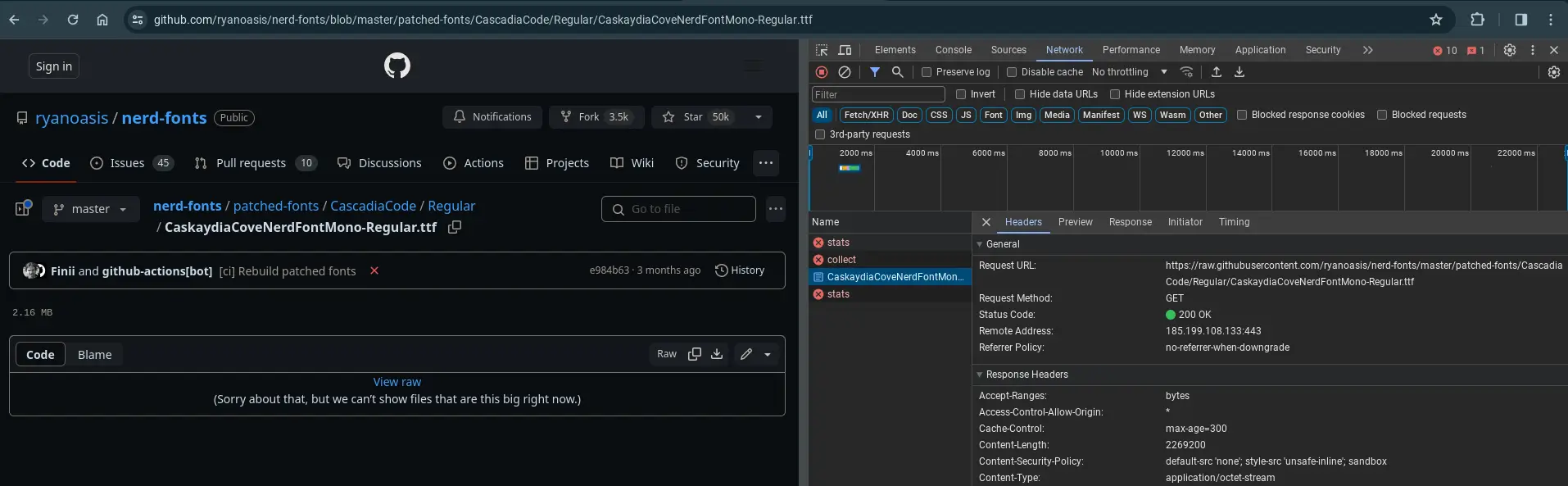Open the Star lists dropdown arrow
Viewport: 1568px width, 486px height.
coord(759,117)
